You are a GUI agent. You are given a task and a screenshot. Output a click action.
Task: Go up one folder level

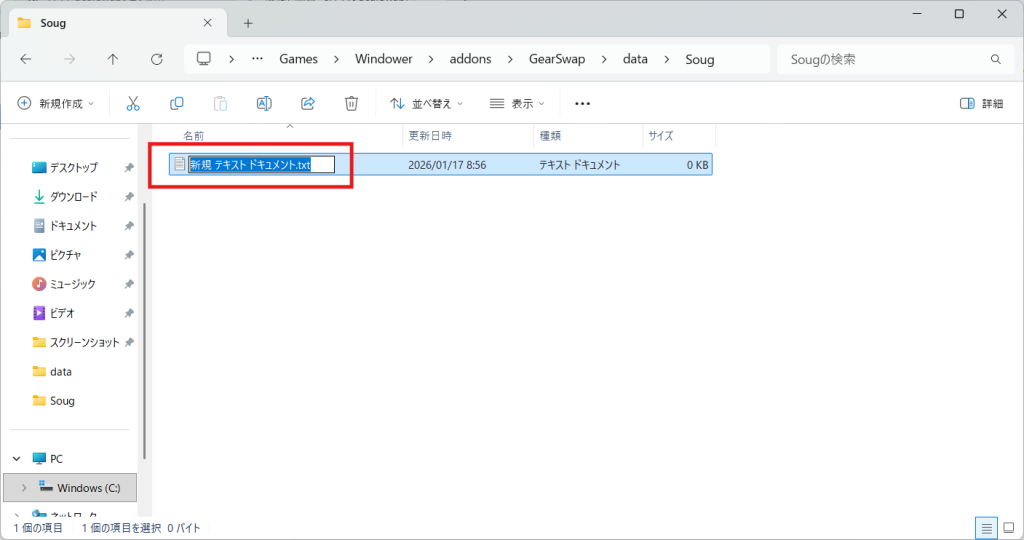113,59
